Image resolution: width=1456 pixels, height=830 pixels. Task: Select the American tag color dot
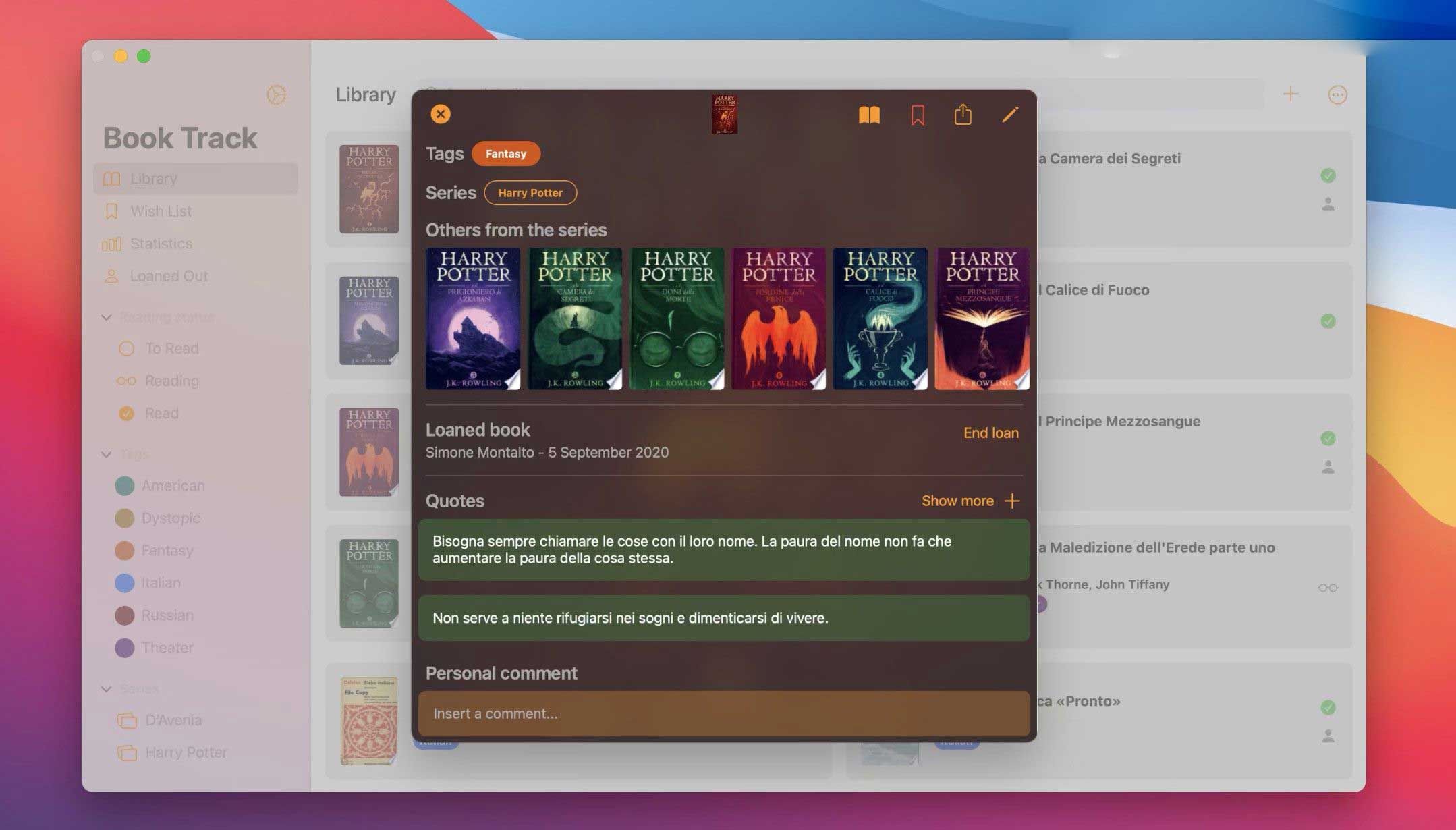tap(125, 486)
